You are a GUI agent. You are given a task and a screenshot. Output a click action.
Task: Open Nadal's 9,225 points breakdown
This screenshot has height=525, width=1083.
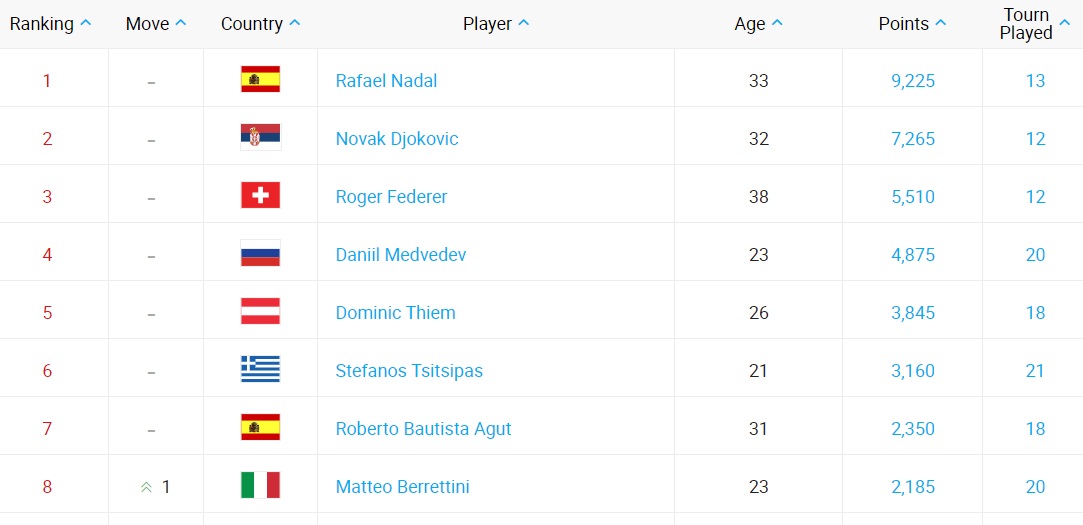pyautogui.click(x=912, y=81)
